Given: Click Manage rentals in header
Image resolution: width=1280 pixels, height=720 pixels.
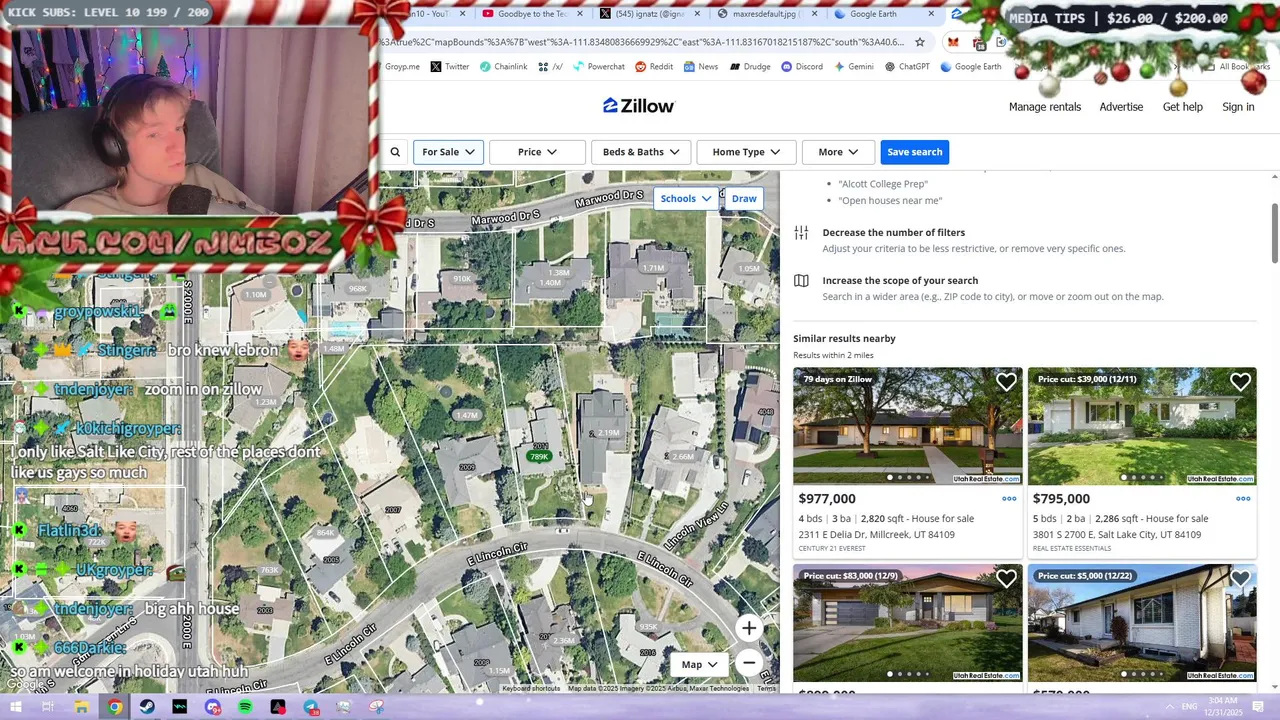Looking at the screenshot, I should [1045, 107].
